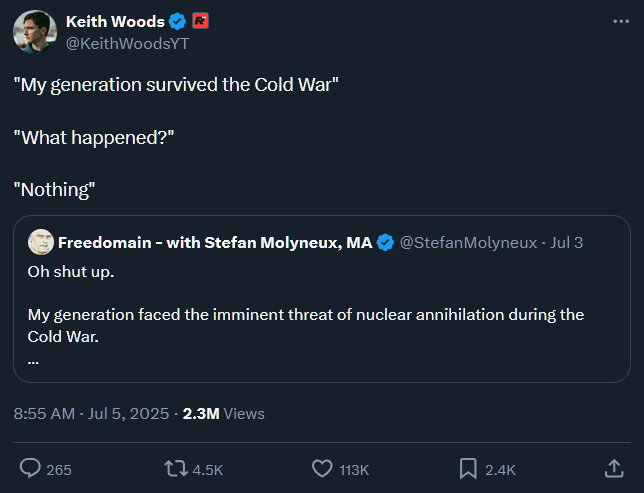The width and height of the screenshot is (644, 493).
Task: Click the Jul 3 quoted post date
Action: click(566, 243)
